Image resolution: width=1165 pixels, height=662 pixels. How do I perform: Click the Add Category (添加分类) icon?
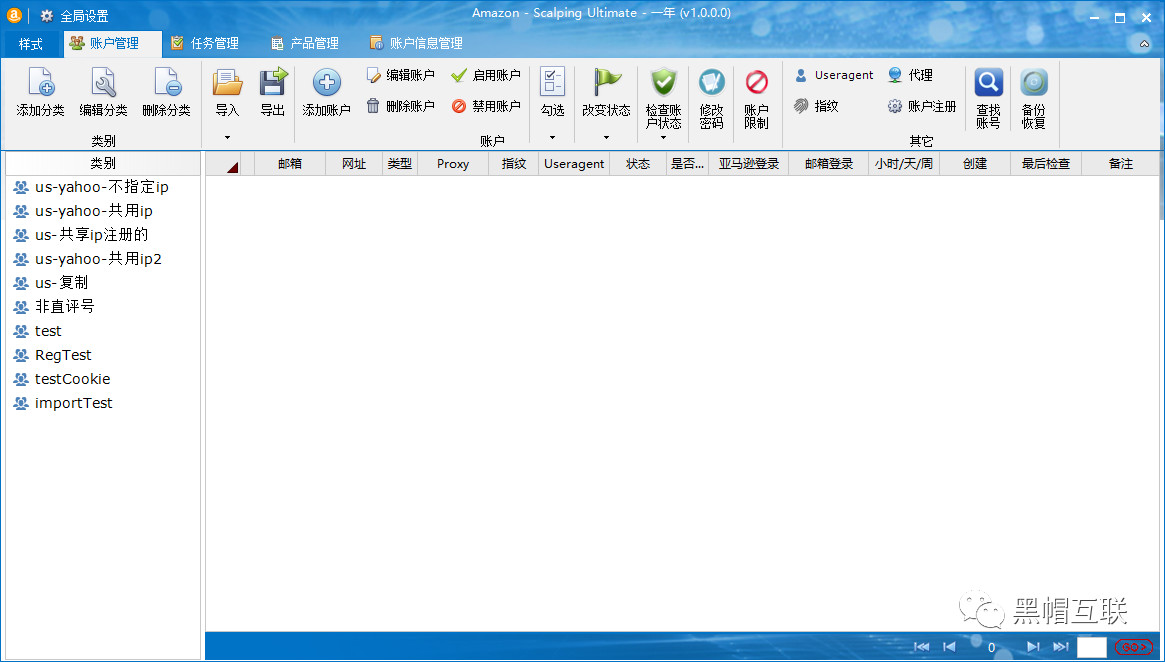coord(40,82)
